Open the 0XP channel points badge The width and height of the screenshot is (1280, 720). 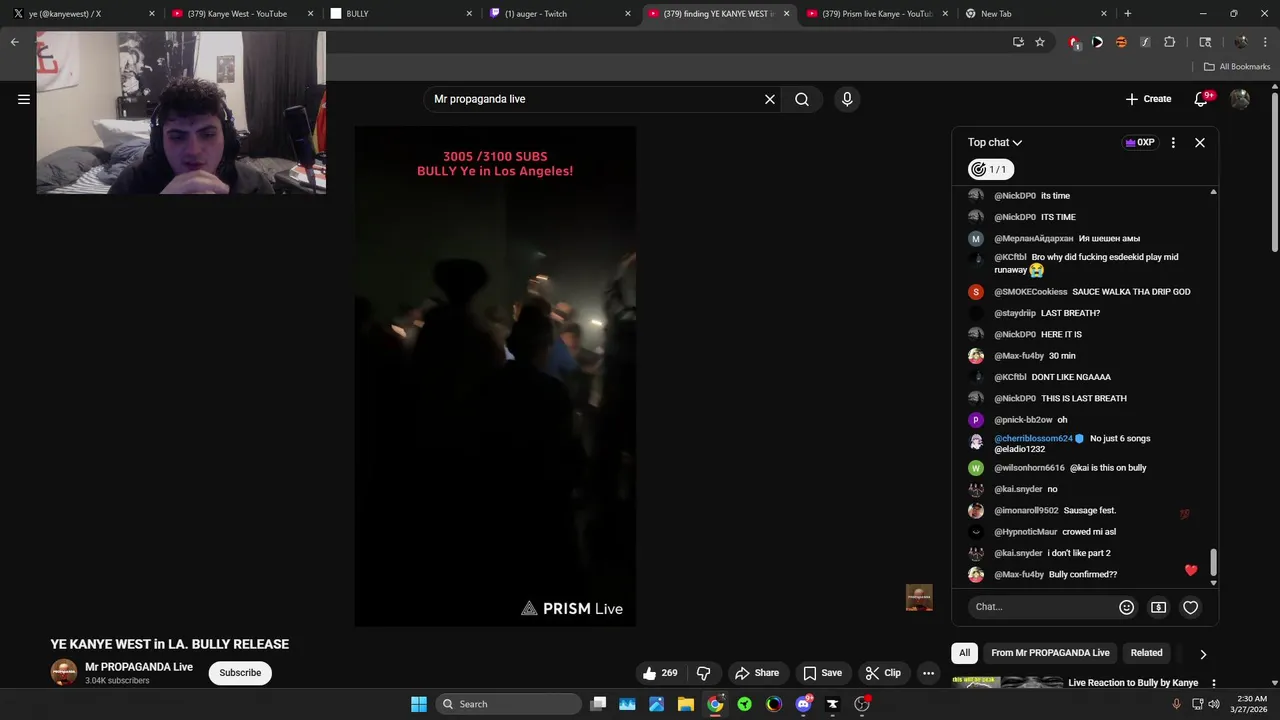(x=1140, y=143)
